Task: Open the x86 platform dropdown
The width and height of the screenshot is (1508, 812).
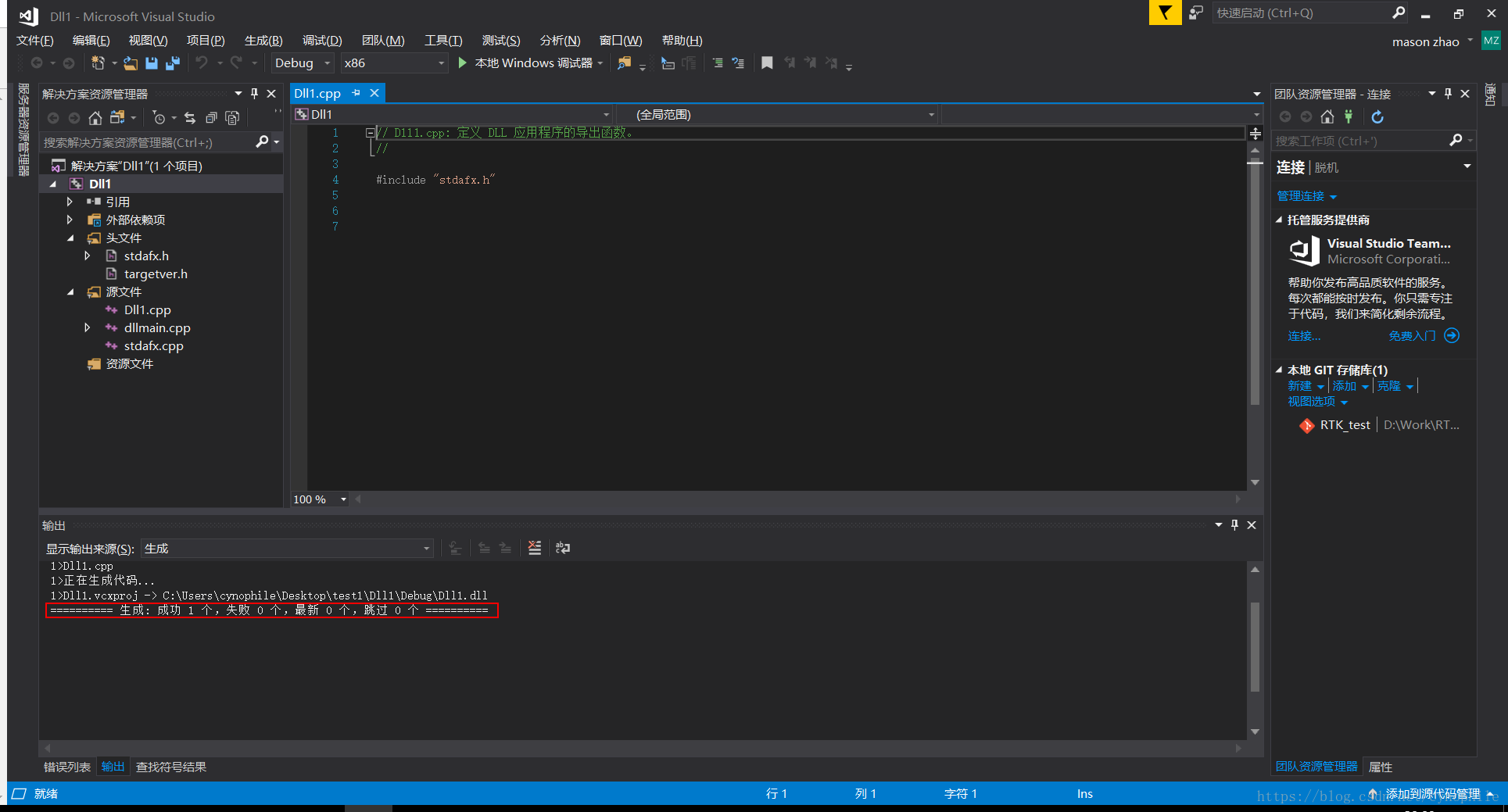Action: (394, 63)
